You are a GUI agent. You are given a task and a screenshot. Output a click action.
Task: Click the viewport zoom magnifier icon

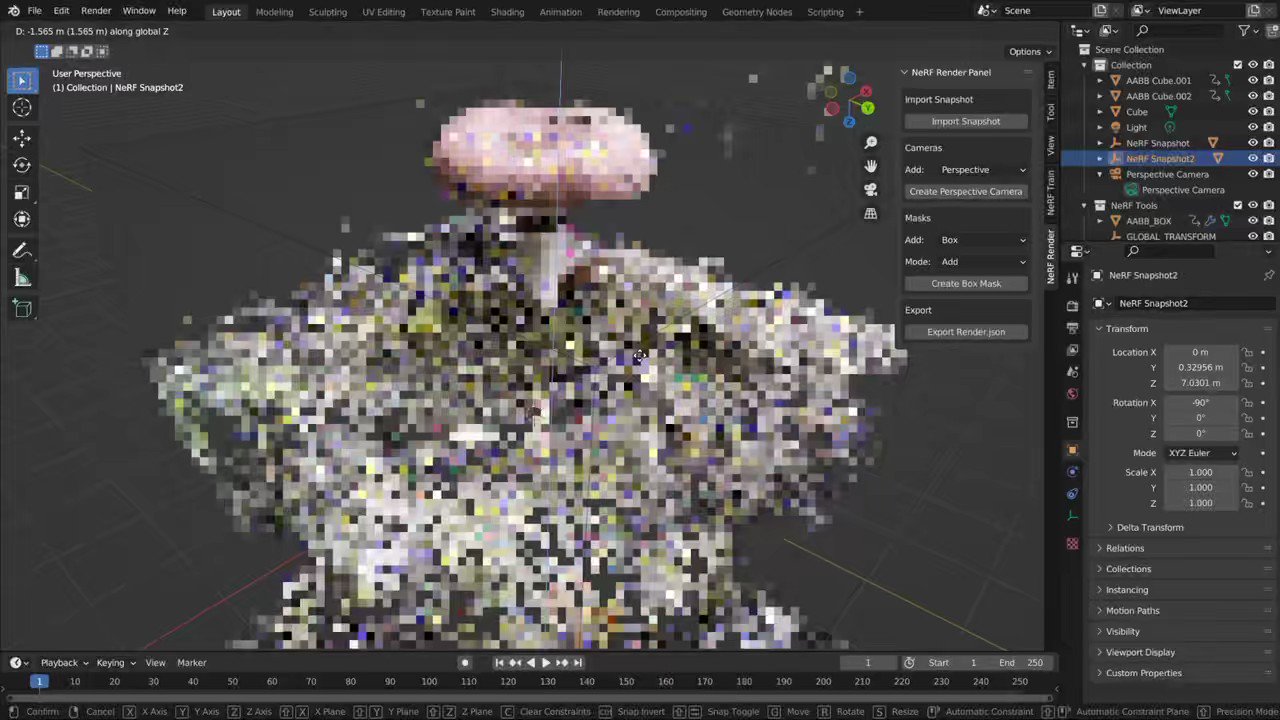(x=870, y=142)
